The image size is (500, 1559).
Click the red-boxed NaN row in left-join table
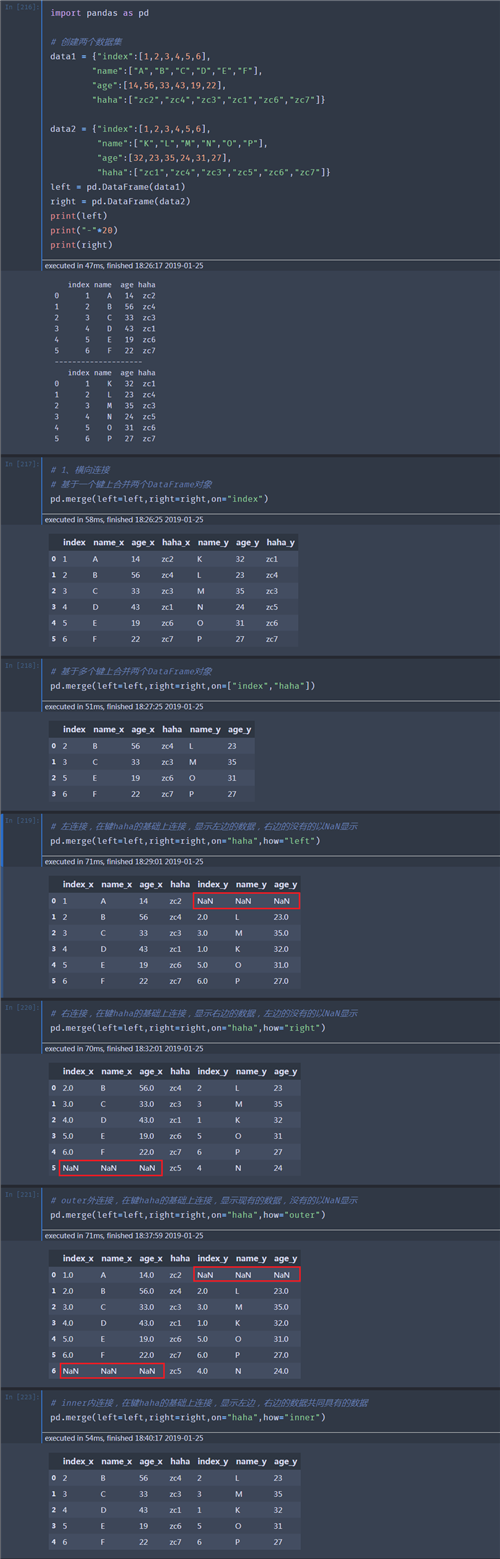point(245,901)
